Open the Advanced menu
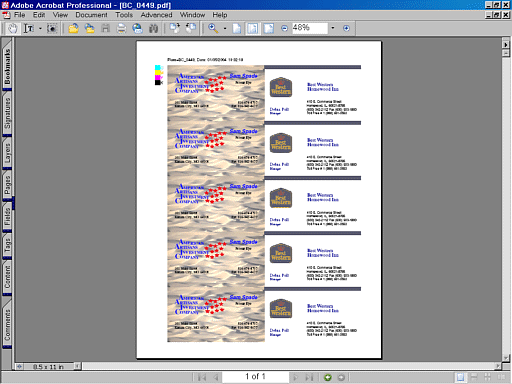The width and height of the screenshot is (512, 384). (156, 15)
